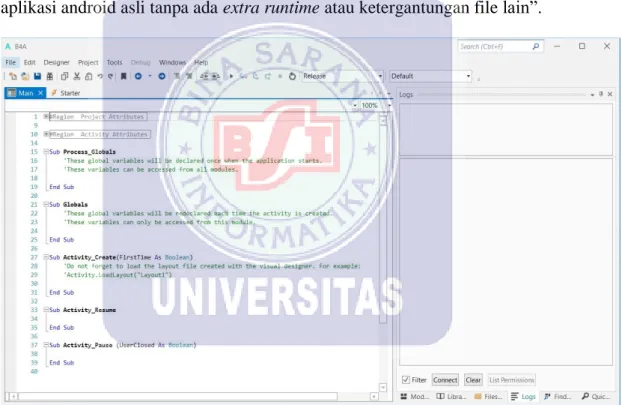Switch to the Starter module tab
This screenshot has width=622, height=405.
pyautogui.click(x=66, y=93)
